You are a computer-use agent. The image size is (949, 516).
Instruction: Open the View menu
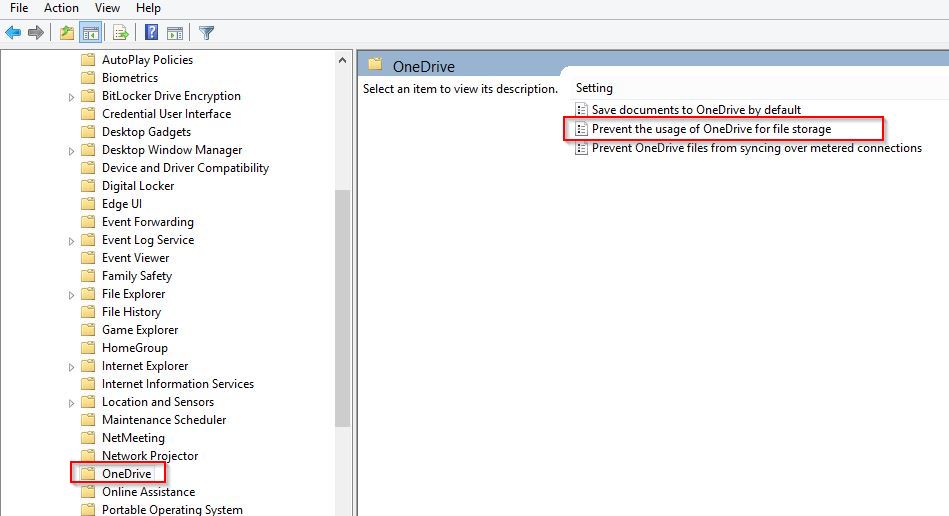click(107, 8)
